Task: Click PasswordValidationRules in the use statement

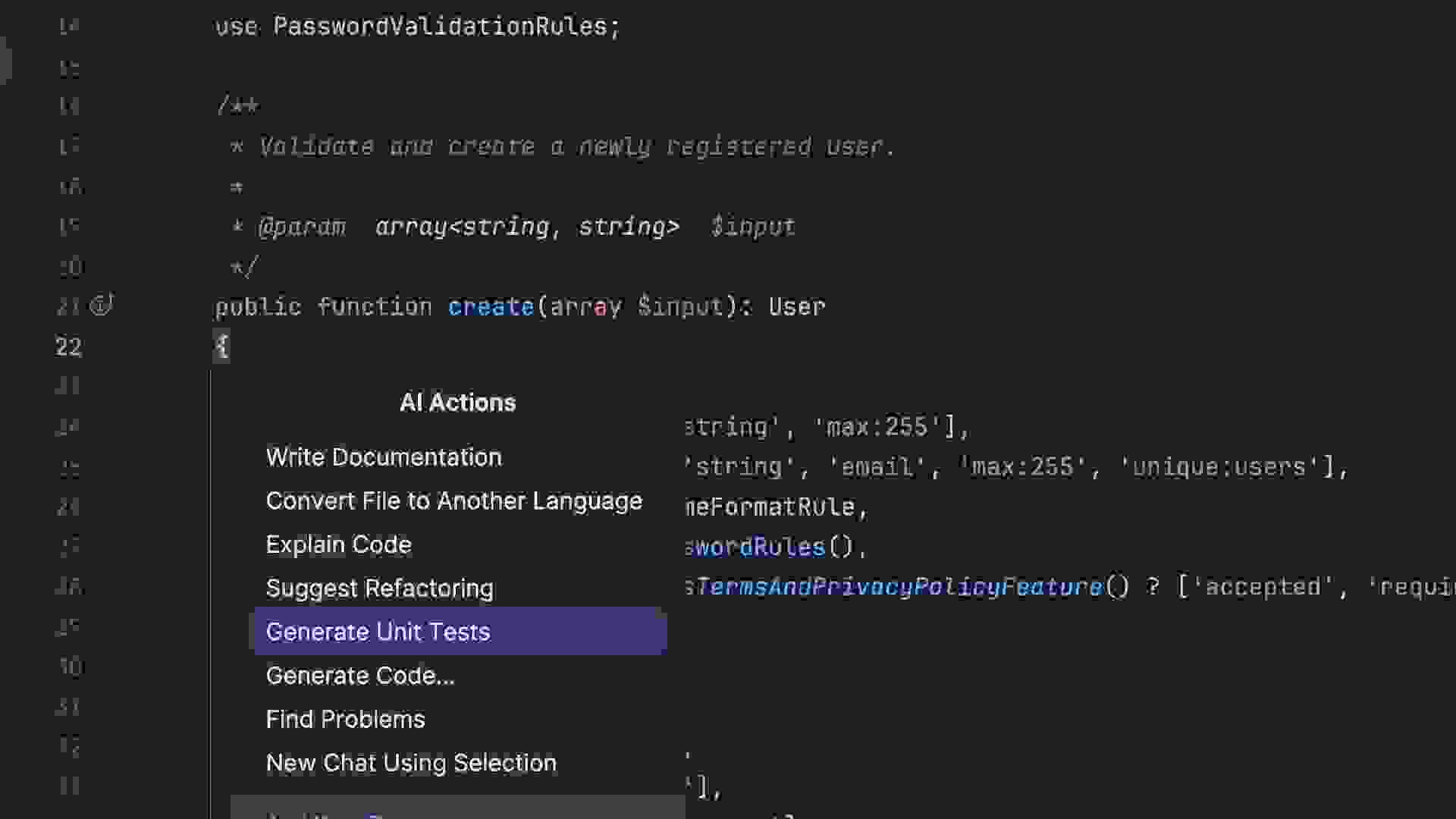Action: 441,27
